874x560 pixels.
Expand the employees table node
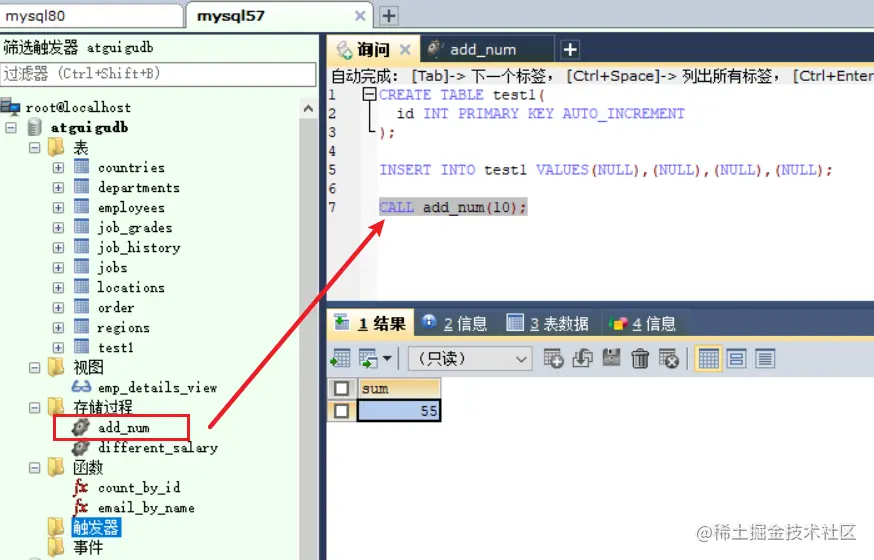pos(58,208)
